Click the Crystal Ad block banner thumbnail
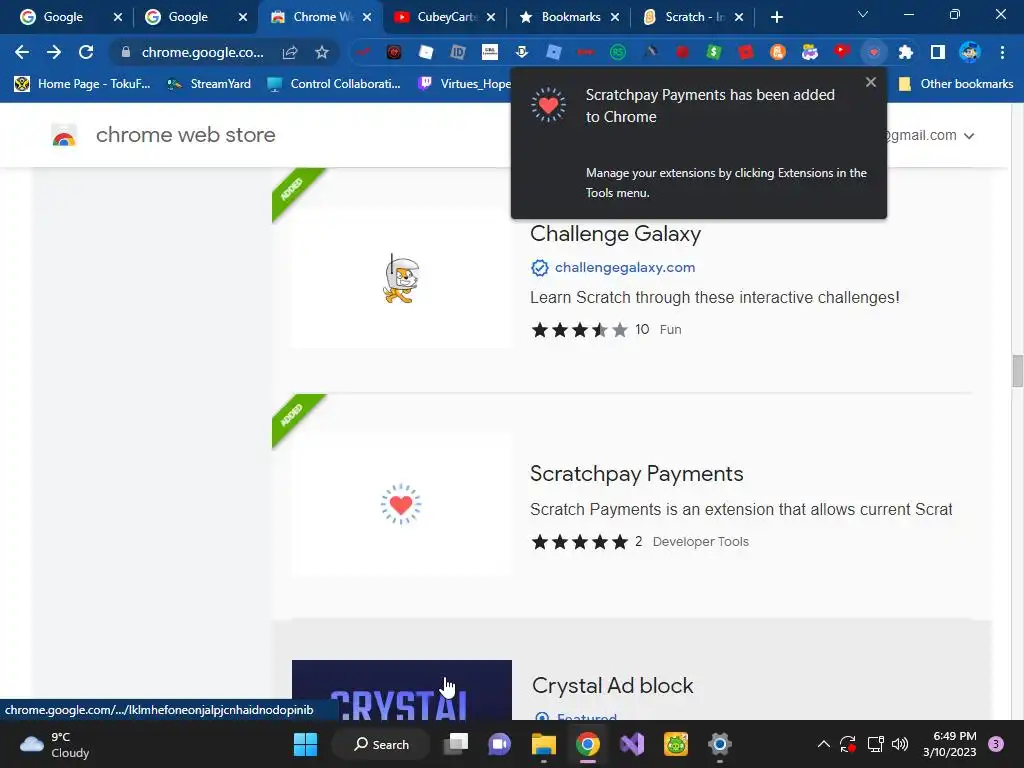The width and height of the screenshot is (1024, 768). (402, 690)
